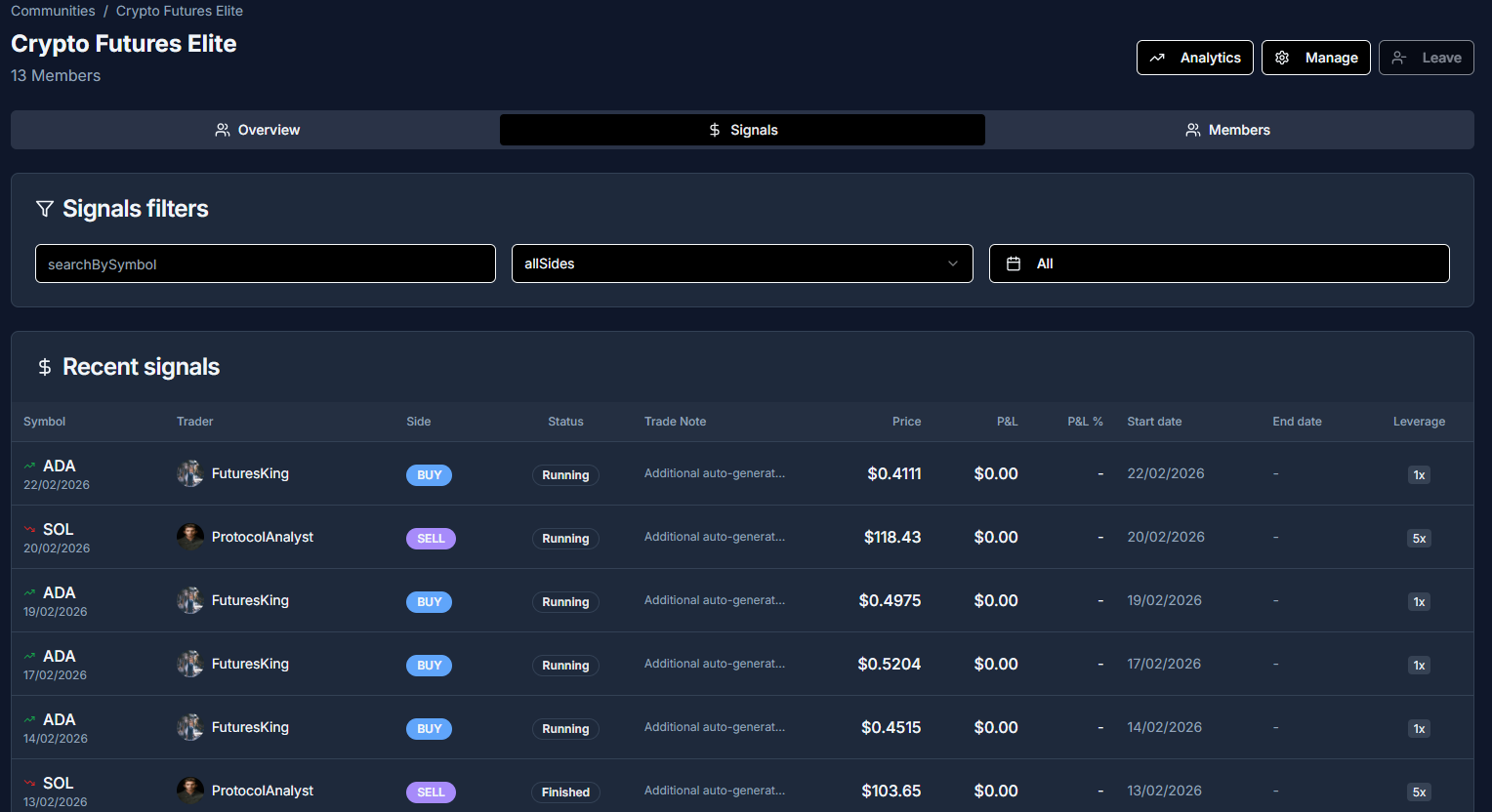Open the Communities breadcrumb link
1492x812 pixels.
pyautogui.click(x=53, y=11)
